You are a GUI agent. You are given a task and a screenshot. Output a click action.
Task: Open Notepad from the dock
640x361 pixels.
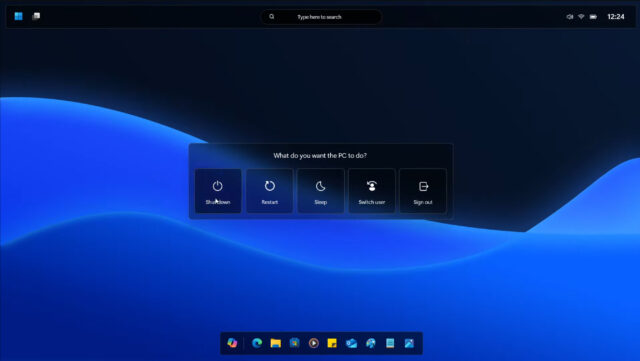click(x=390, y=343)
